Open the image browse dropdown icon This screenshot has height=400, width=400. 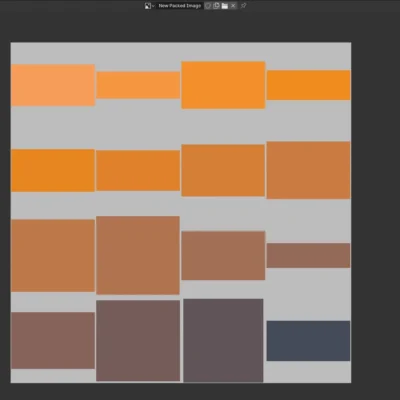(x=150, y=6)
